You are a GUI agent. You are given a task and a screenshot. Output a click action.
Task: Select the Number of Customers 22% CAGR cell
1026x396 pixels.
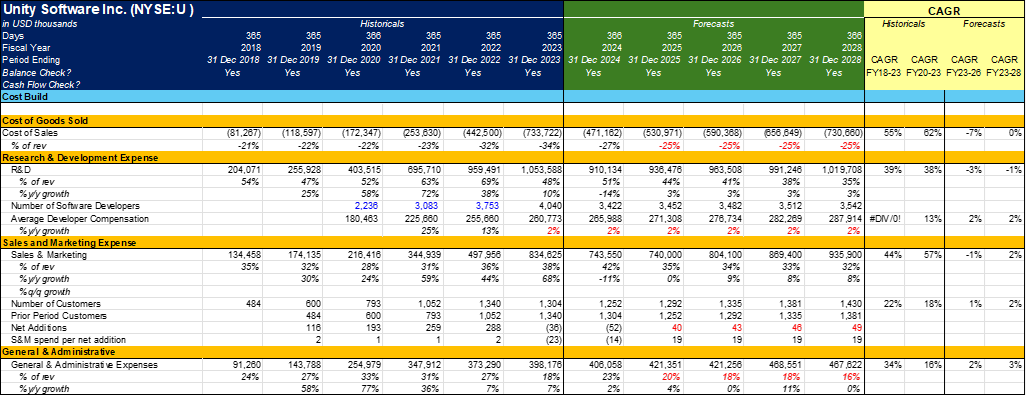point(894,303)
